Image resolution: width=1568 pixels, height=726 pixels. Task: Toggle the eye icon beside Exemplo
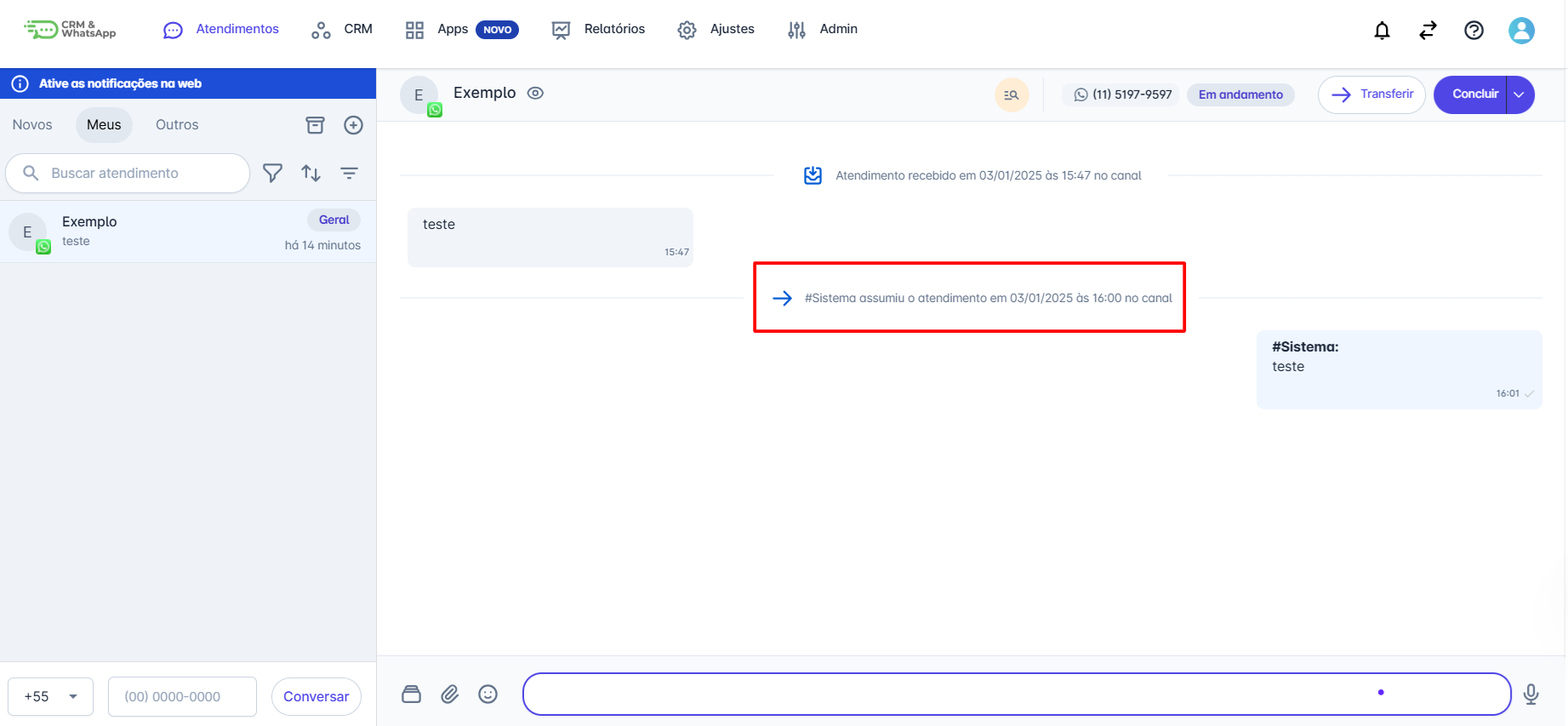pyautogui.click(x=535, y=94)
